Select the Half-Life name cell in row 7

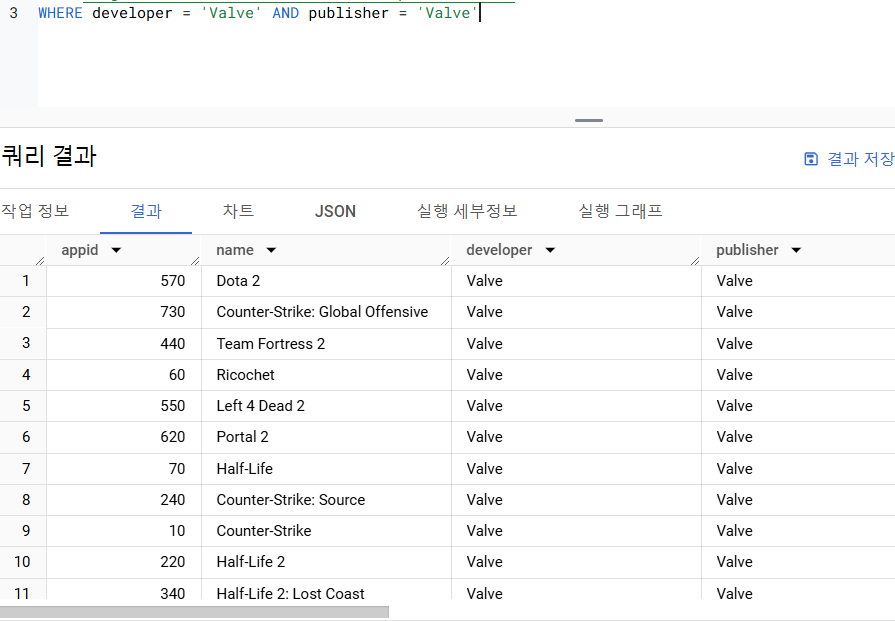tap(326, 469)
